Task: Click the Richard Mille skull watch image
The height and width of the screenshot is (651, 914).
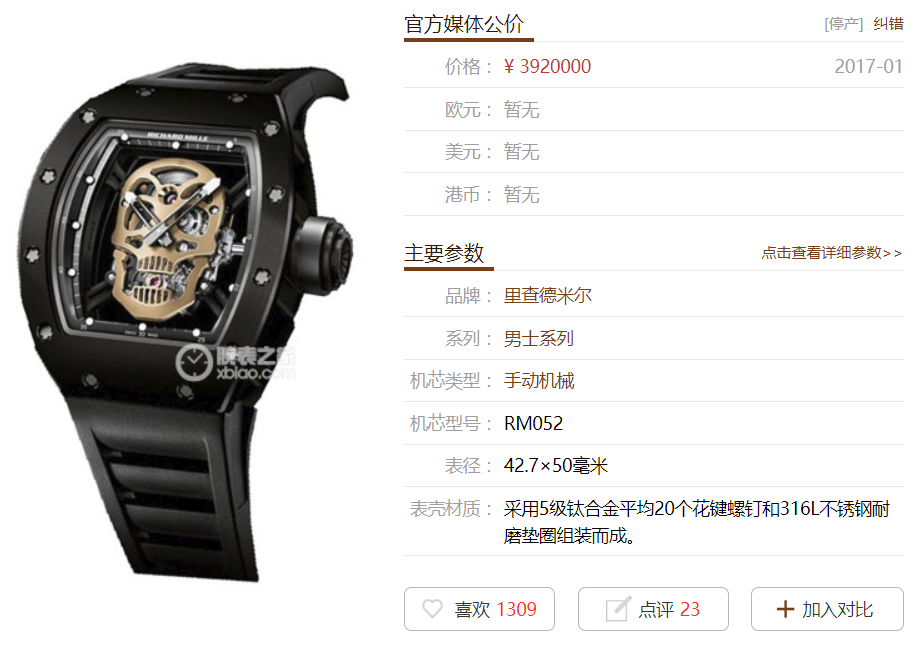Action: click(185, 319)
